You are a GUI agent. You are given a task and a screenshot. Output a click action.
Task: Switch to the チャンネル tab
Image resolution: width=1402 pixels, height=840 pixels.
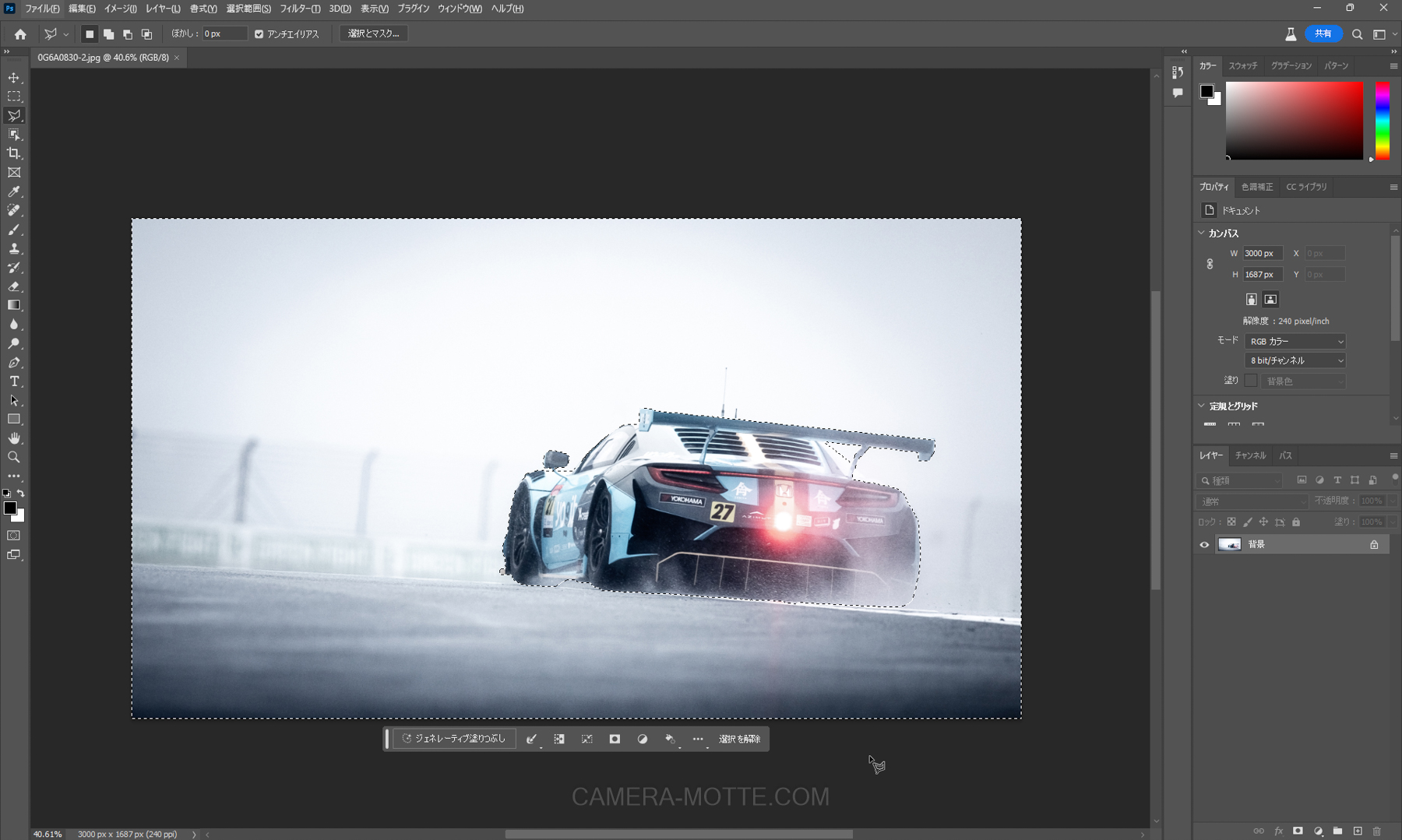(x=1250, y=455)
